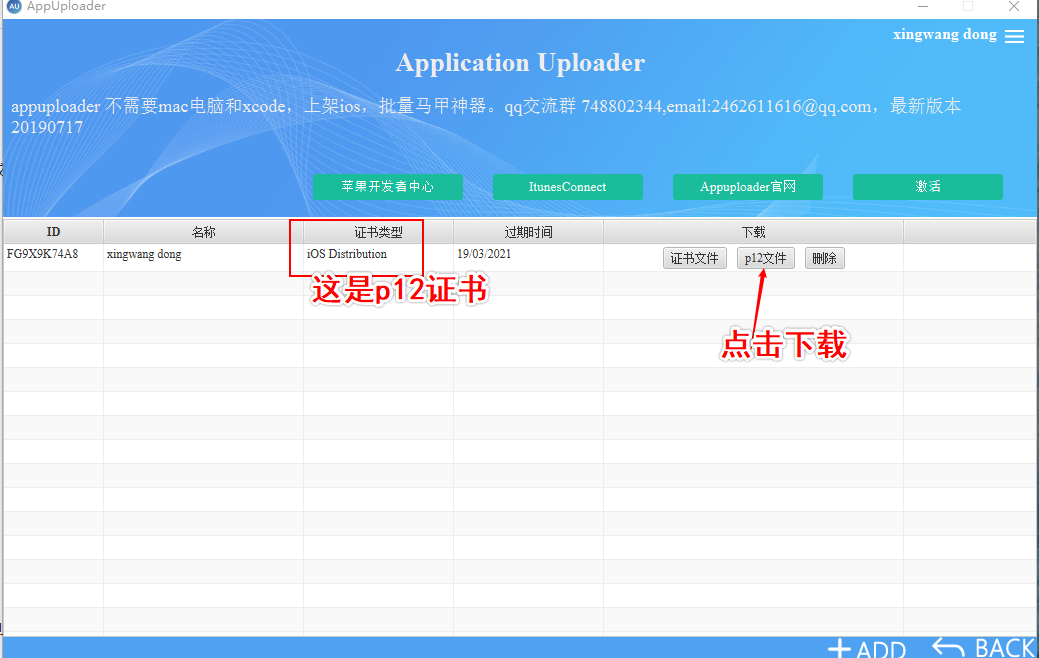1039x658 pixels.
Task: Download the 证书文件 certificate file
Action: (x=694, y=258)
